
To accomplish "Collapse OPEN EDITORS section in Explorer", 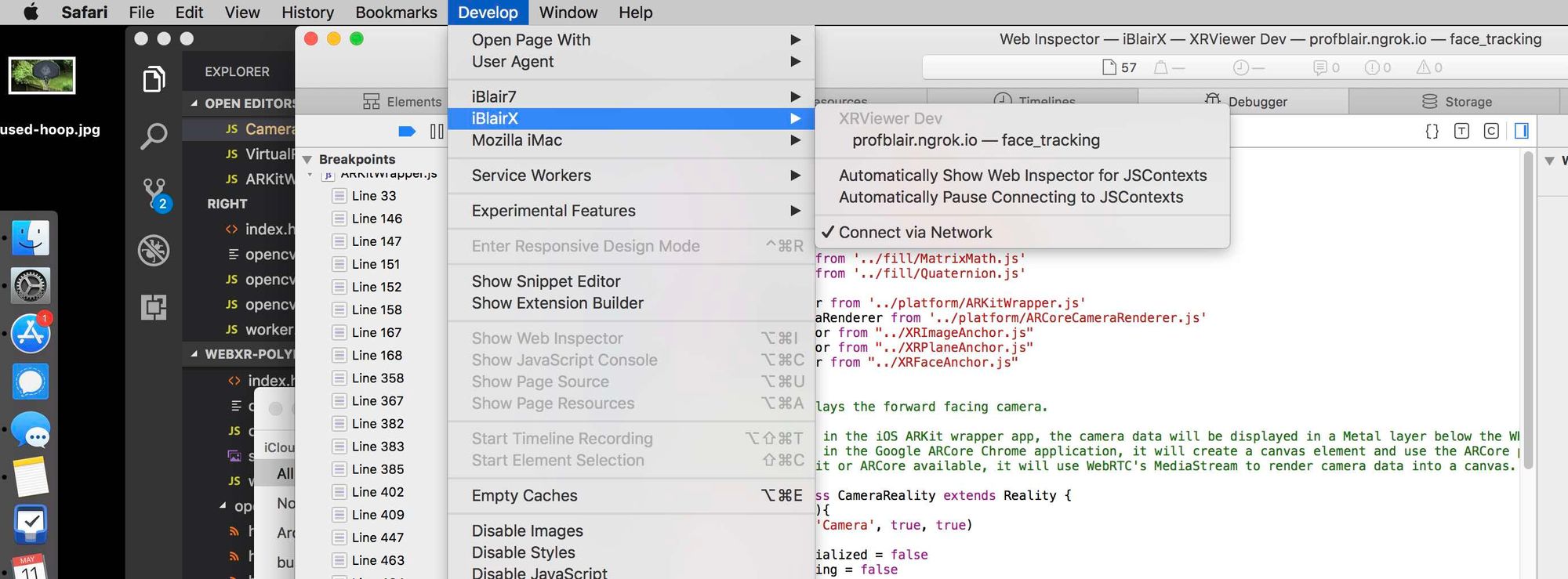I will (x=194, y=103).
